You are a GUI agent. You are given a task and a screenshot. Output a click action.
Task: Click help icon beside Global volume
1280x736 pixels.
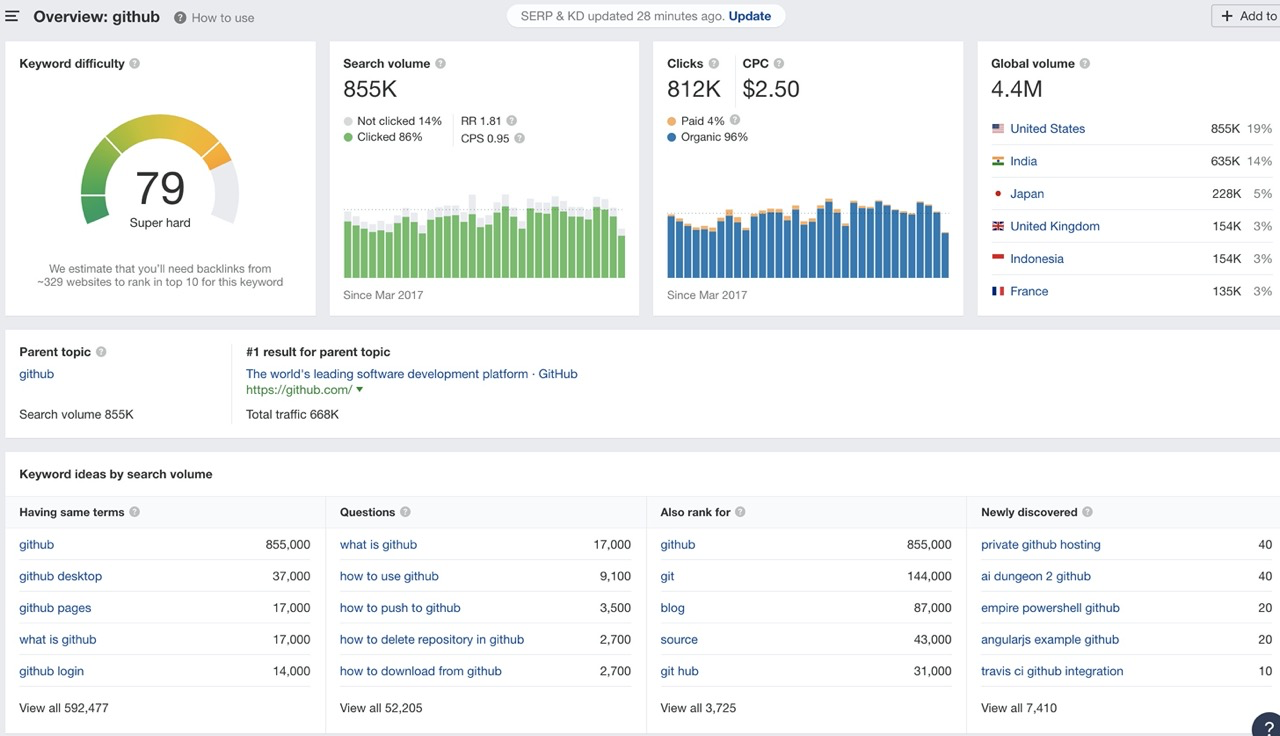[x=1085, y=64]
